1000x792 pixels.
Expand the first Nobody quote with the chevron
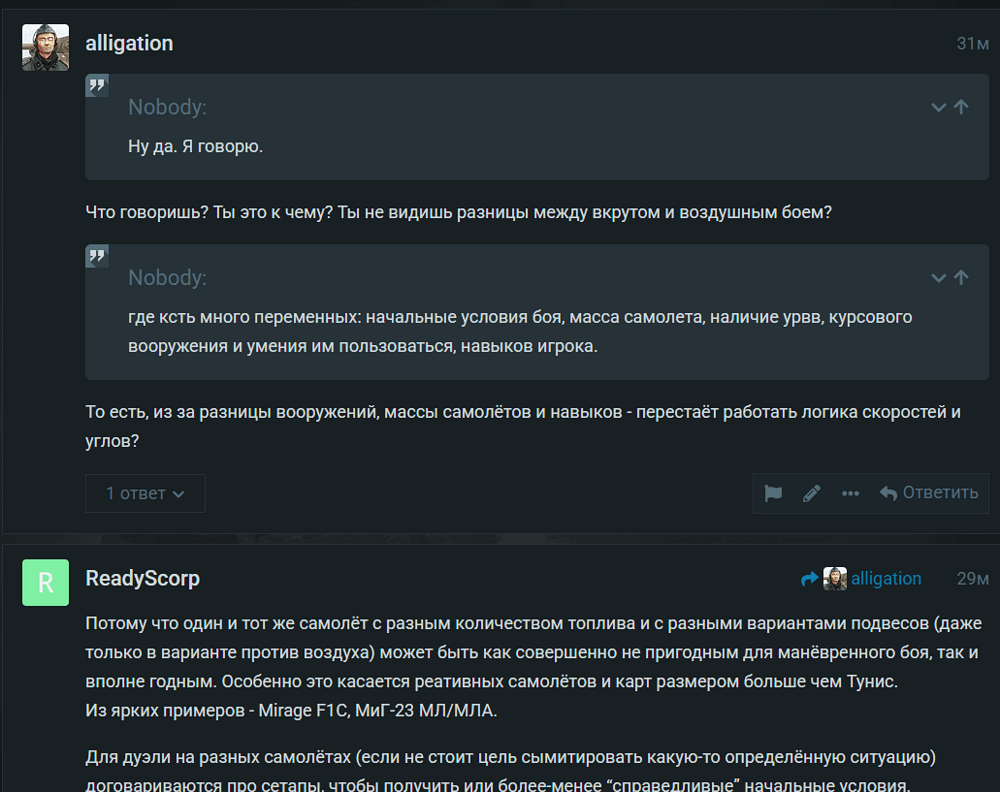tap(938, 107)
